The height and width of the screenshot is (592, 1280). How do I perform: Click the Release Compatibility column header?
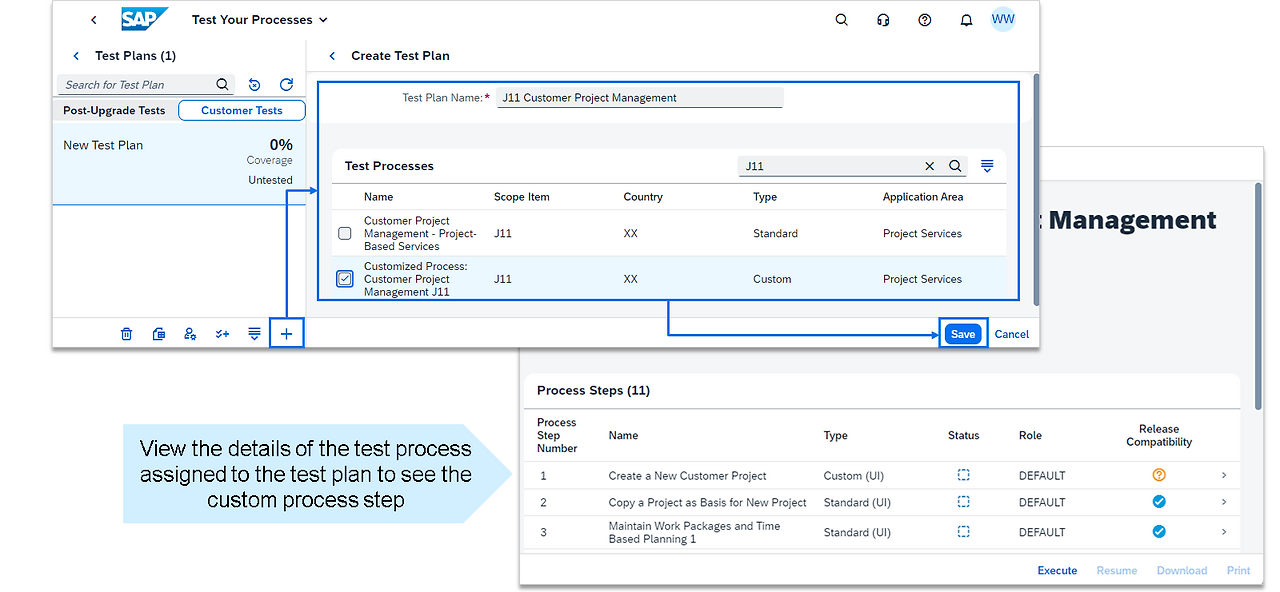click(x=1159, y=435)
